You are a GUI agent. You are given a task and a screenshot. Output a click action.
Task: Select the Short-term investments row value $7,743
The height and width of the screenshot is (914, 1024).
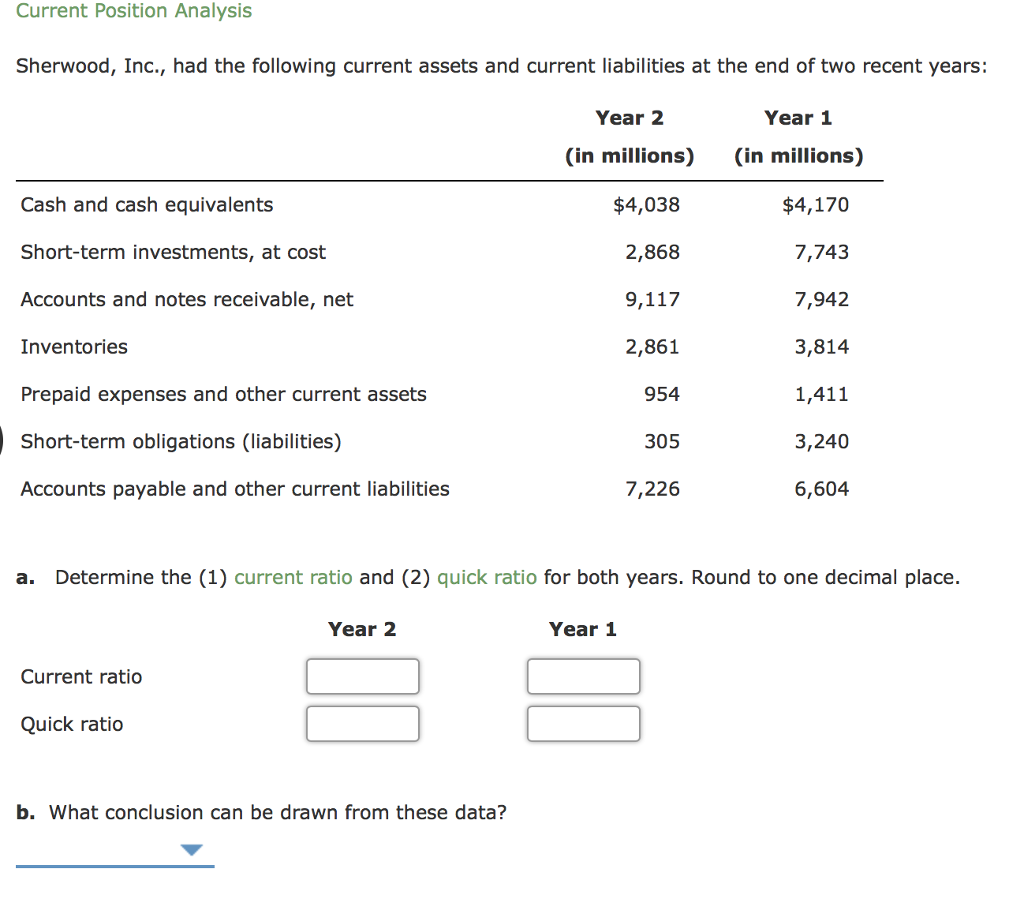(x=821, y=252)
